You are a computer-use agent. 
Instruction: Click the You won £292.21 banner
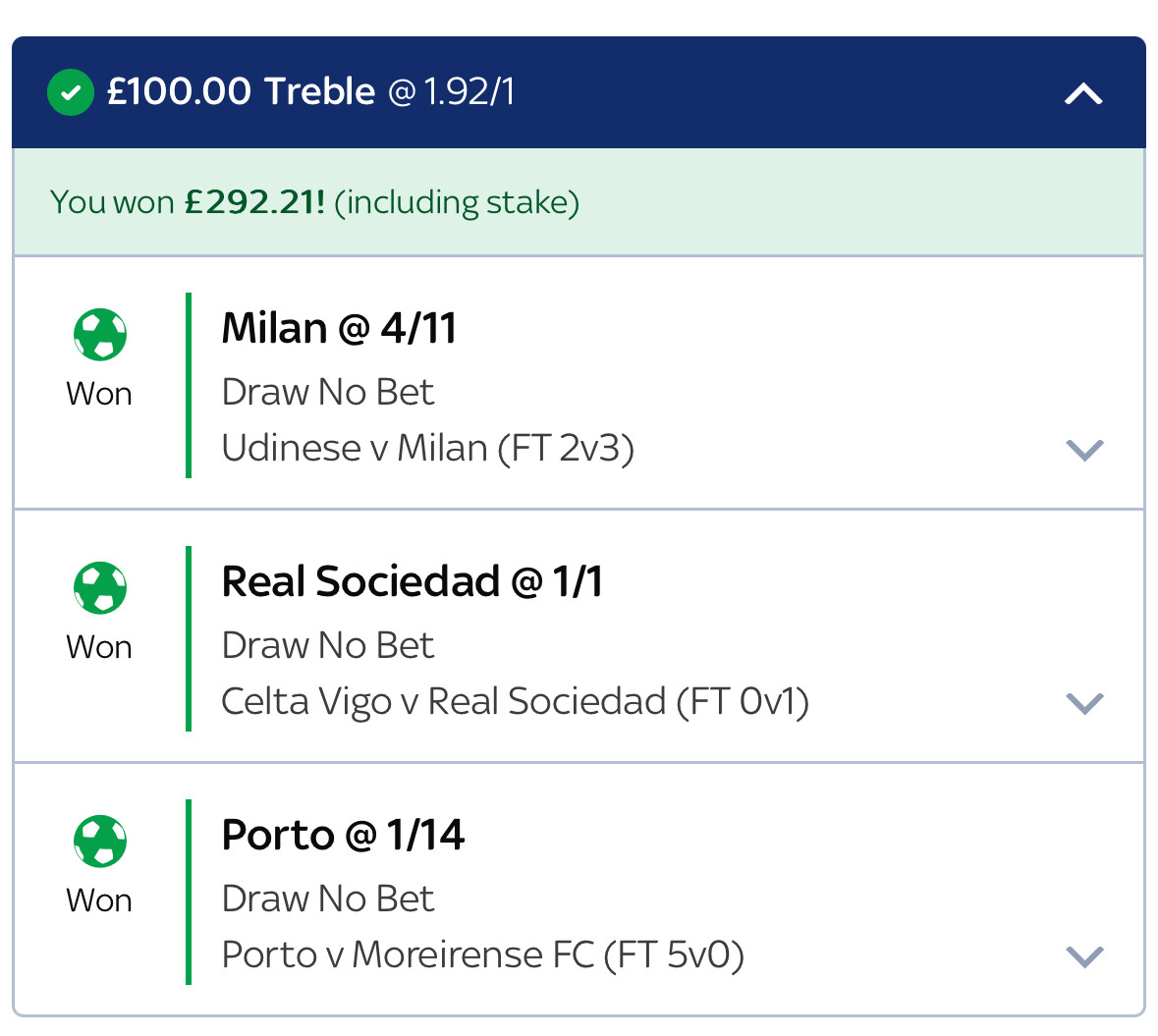[579, 201]
